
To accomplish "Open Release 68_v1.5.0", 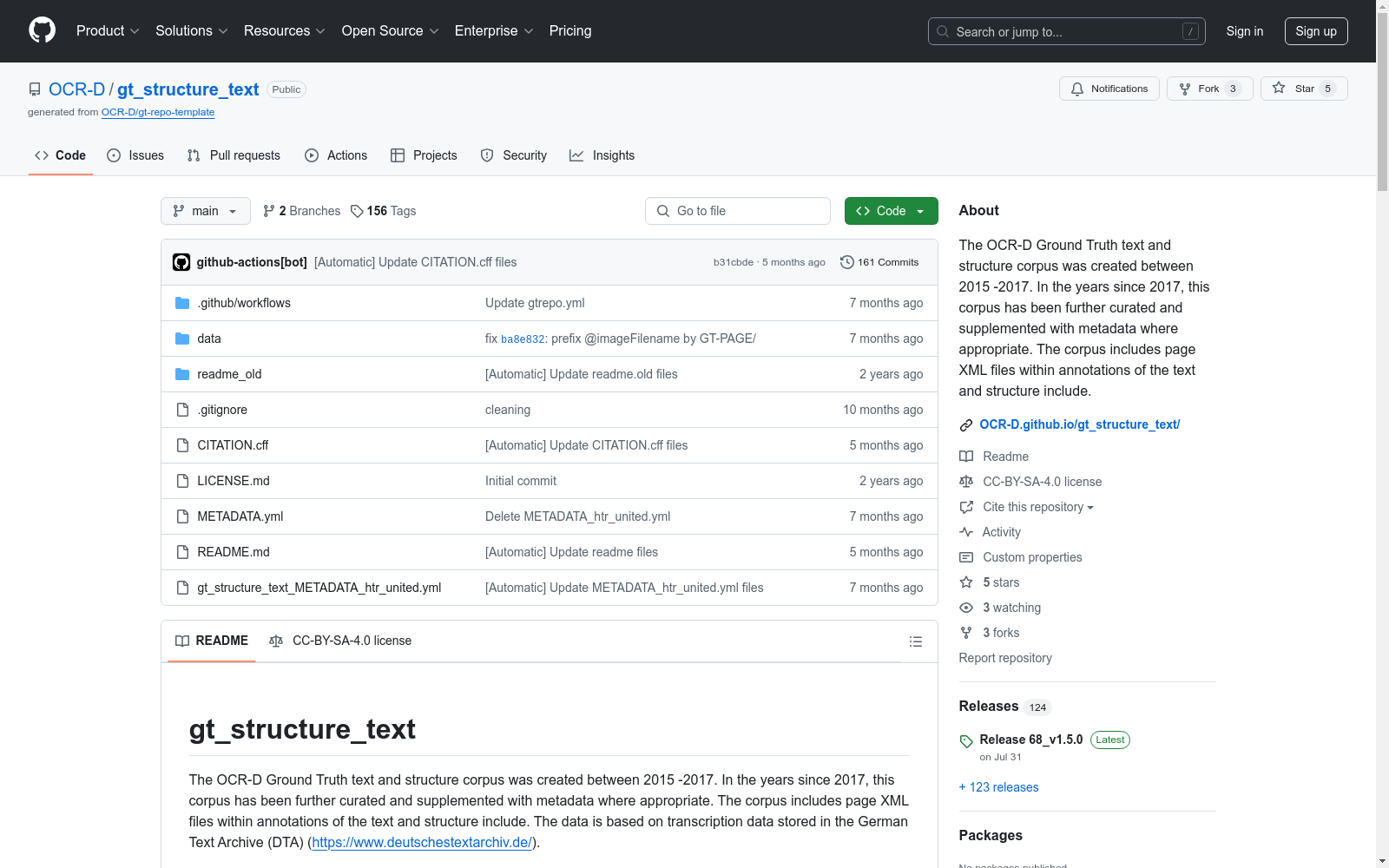I will pyautogui.click(x=1031, y=740).
